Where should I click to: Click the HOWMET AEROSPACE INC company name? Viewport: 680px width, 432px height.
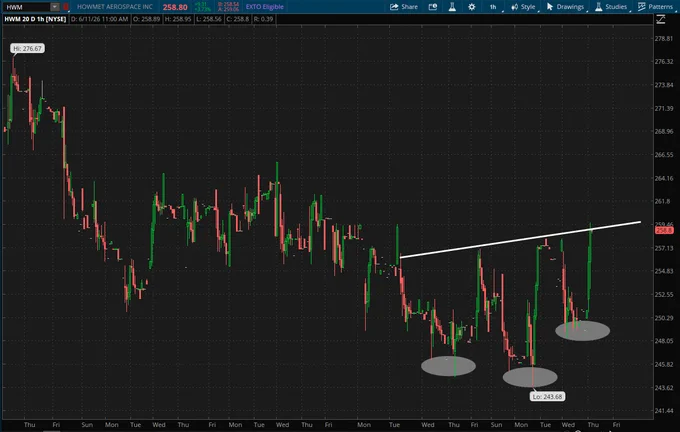point(115,7)
